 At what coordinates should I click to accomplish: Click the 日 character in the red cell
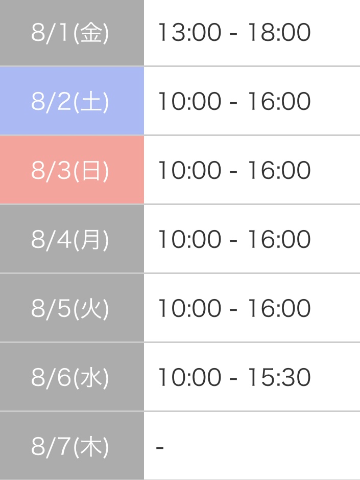pyautogui.click(x=91, y=170)
